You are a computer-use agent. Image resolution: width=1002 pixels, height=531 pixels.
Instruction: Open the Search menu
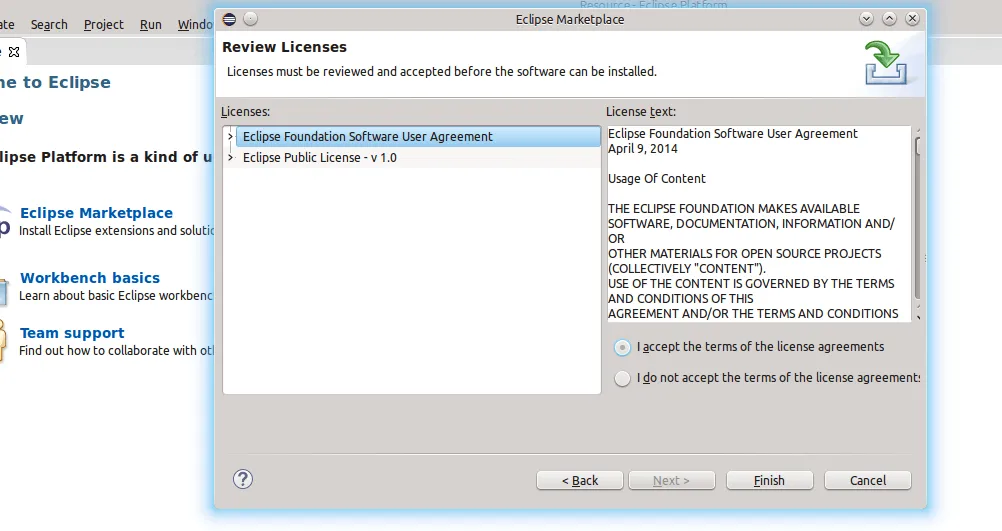(49, 24)
